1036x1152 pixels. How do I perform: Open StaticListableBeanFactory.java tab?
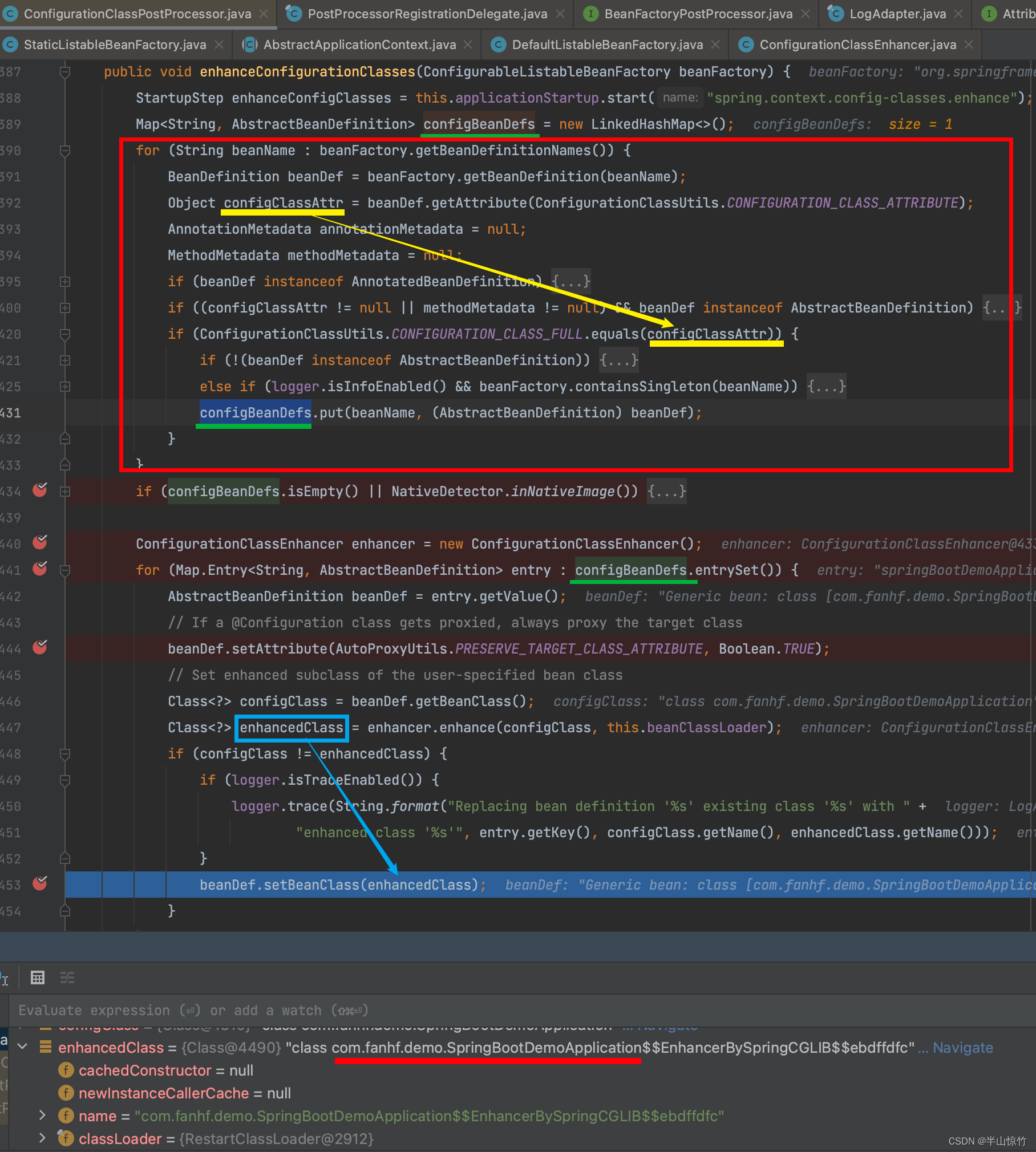coord(115,44)
